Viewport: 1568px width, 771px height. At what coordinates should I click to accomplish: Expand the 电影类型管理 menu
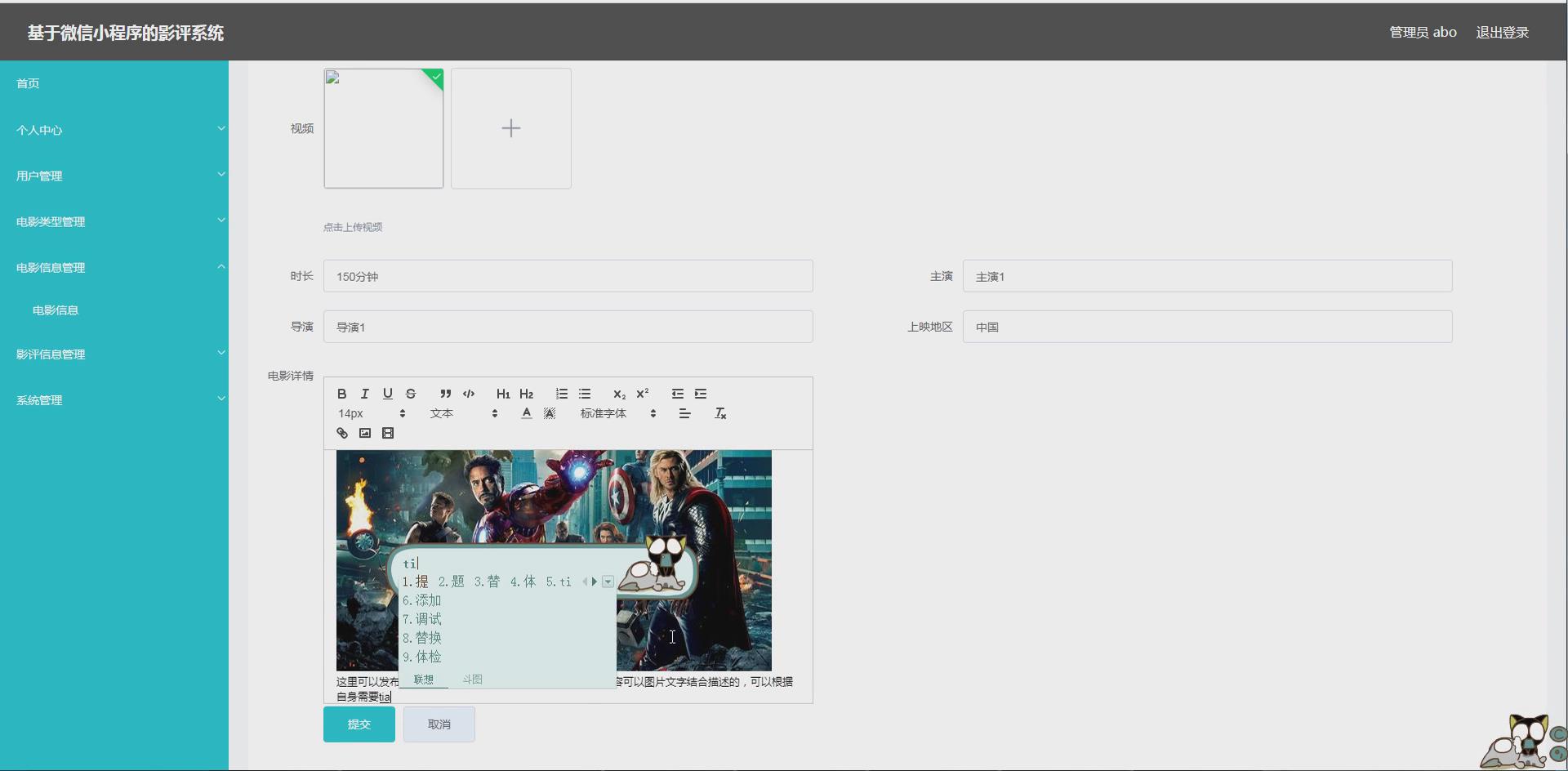[114, 221]
